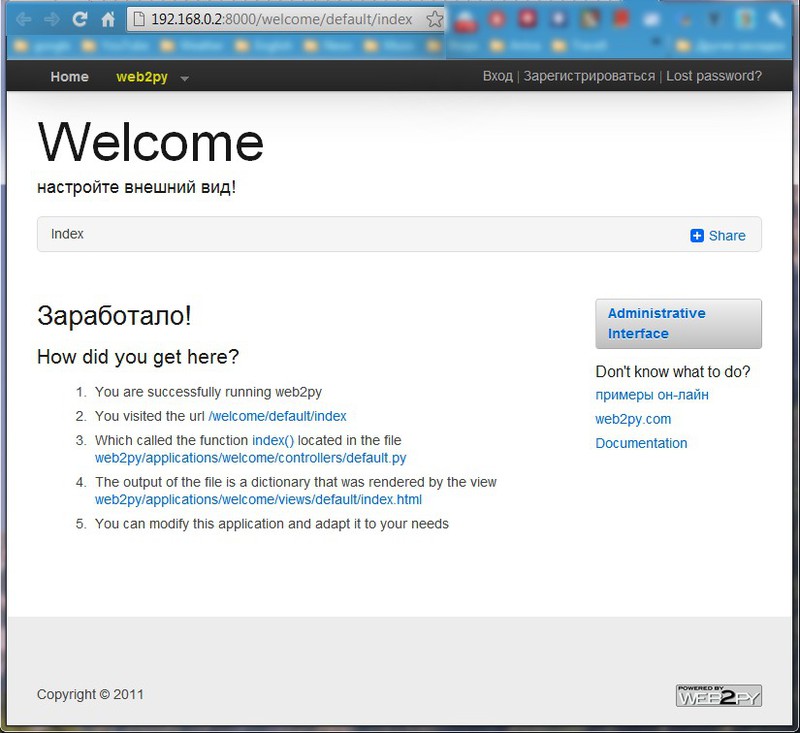Open the примеры он-лайн link
The width and height of the screenshot is (800, 733).
coord(650,395)
